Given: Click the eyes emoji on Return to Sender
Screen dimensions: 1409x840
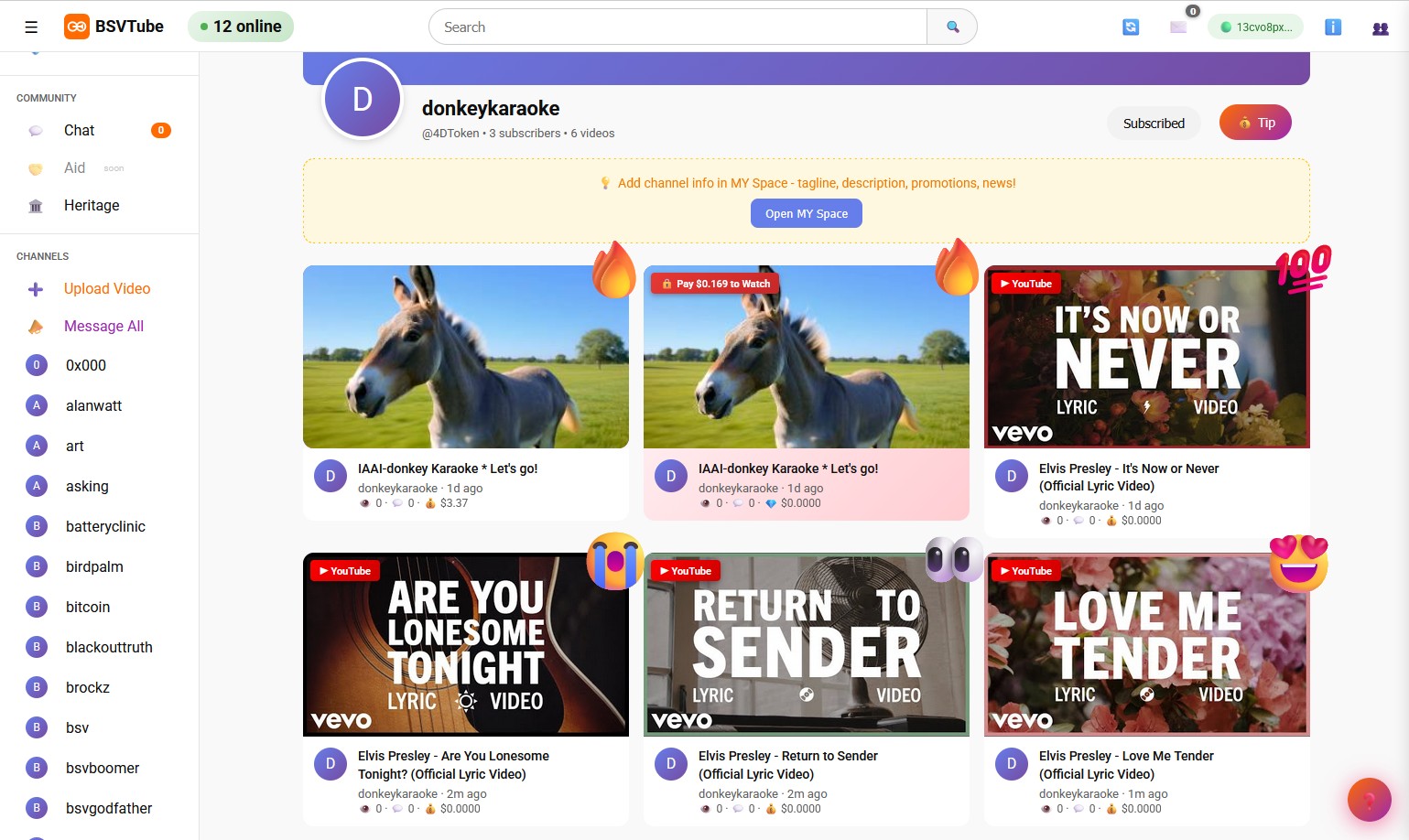Looking at the screenshot, I should pyautogui.click(x=954, y=558).
